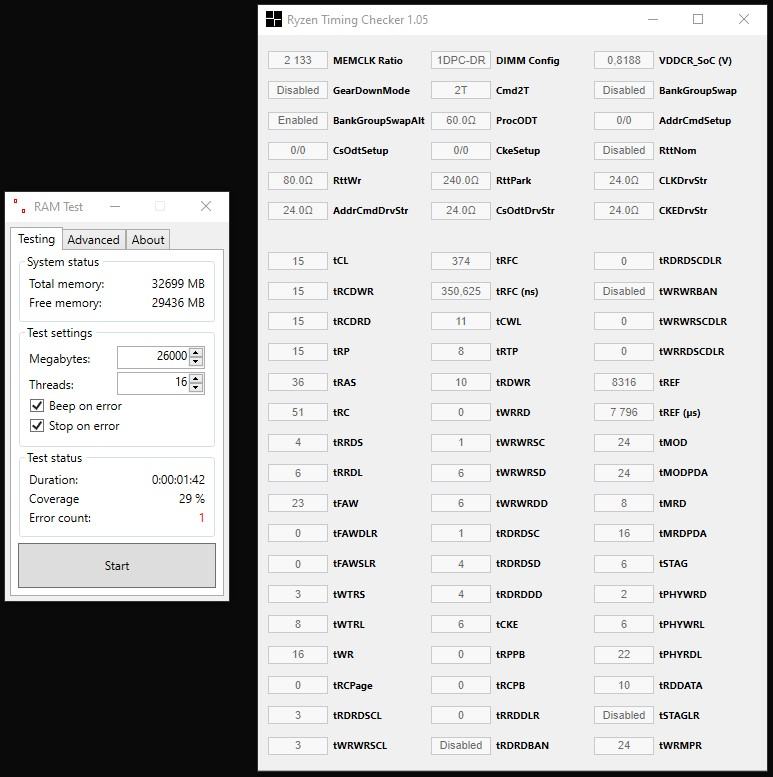Screen dimensions: 773x777
Task: Click the tWR value 16
Action: click(x=298, y=655)
